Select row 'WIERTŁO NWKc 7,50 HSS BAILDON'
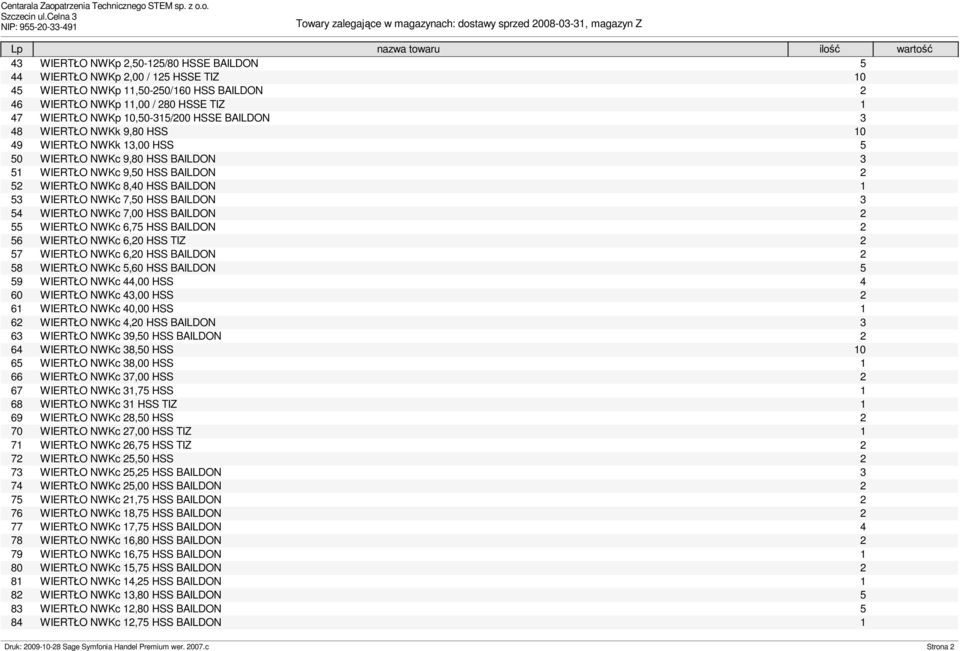 click(480, 200)
